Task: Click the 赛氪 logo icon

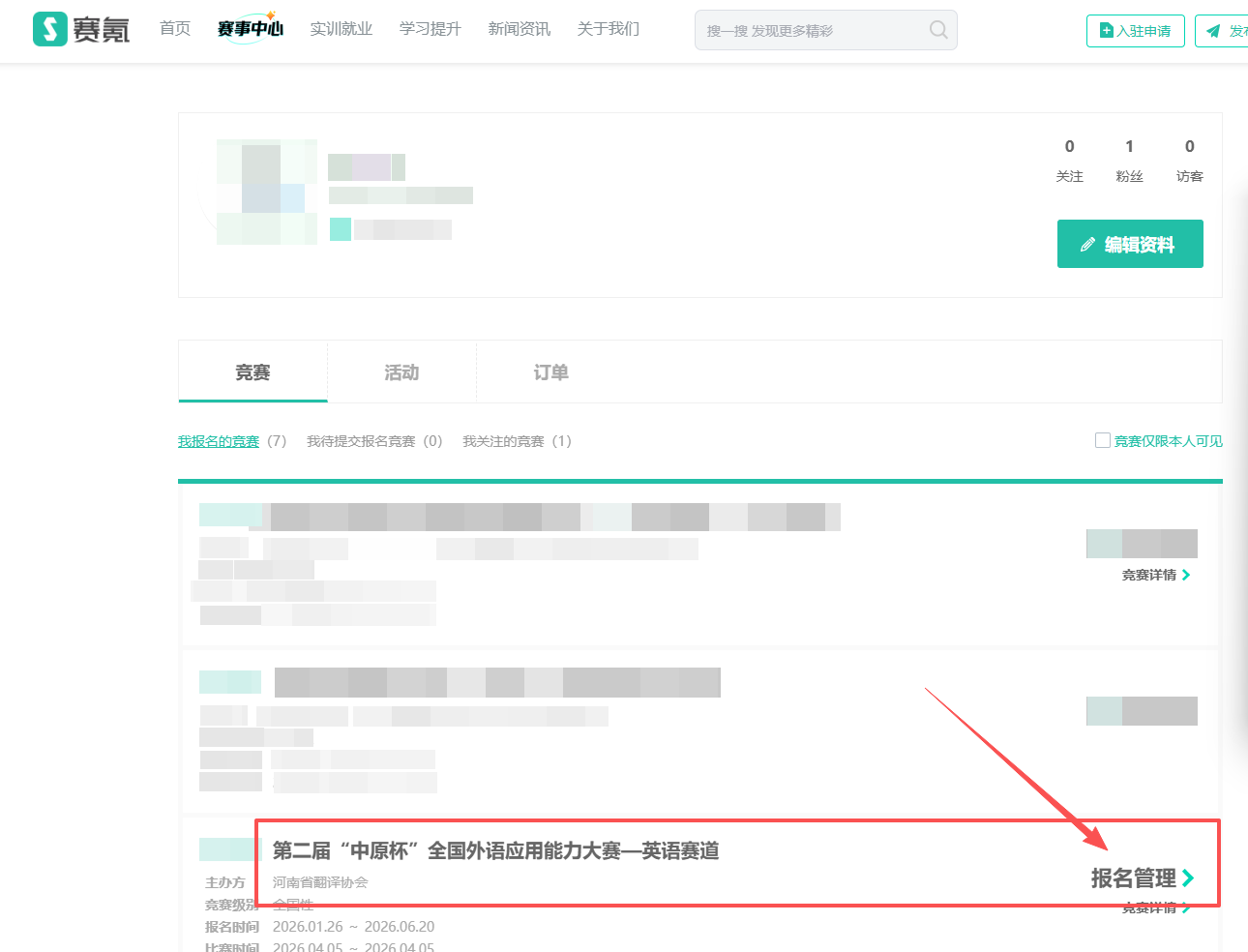Action: (50, 29)
